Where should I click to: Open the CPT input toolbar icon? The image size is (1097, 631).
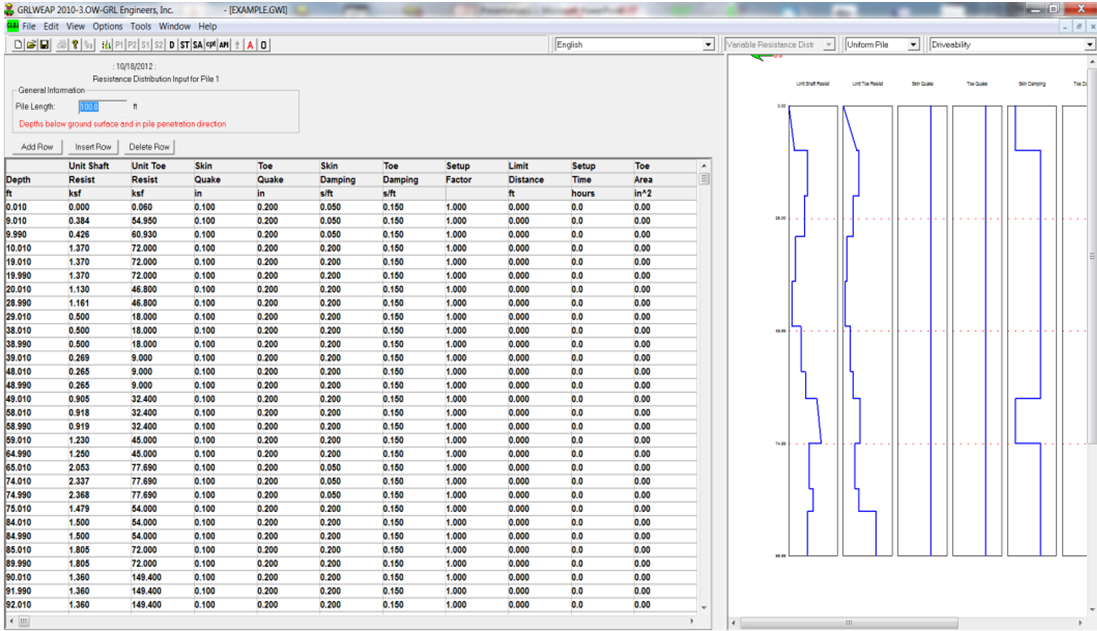211,45
